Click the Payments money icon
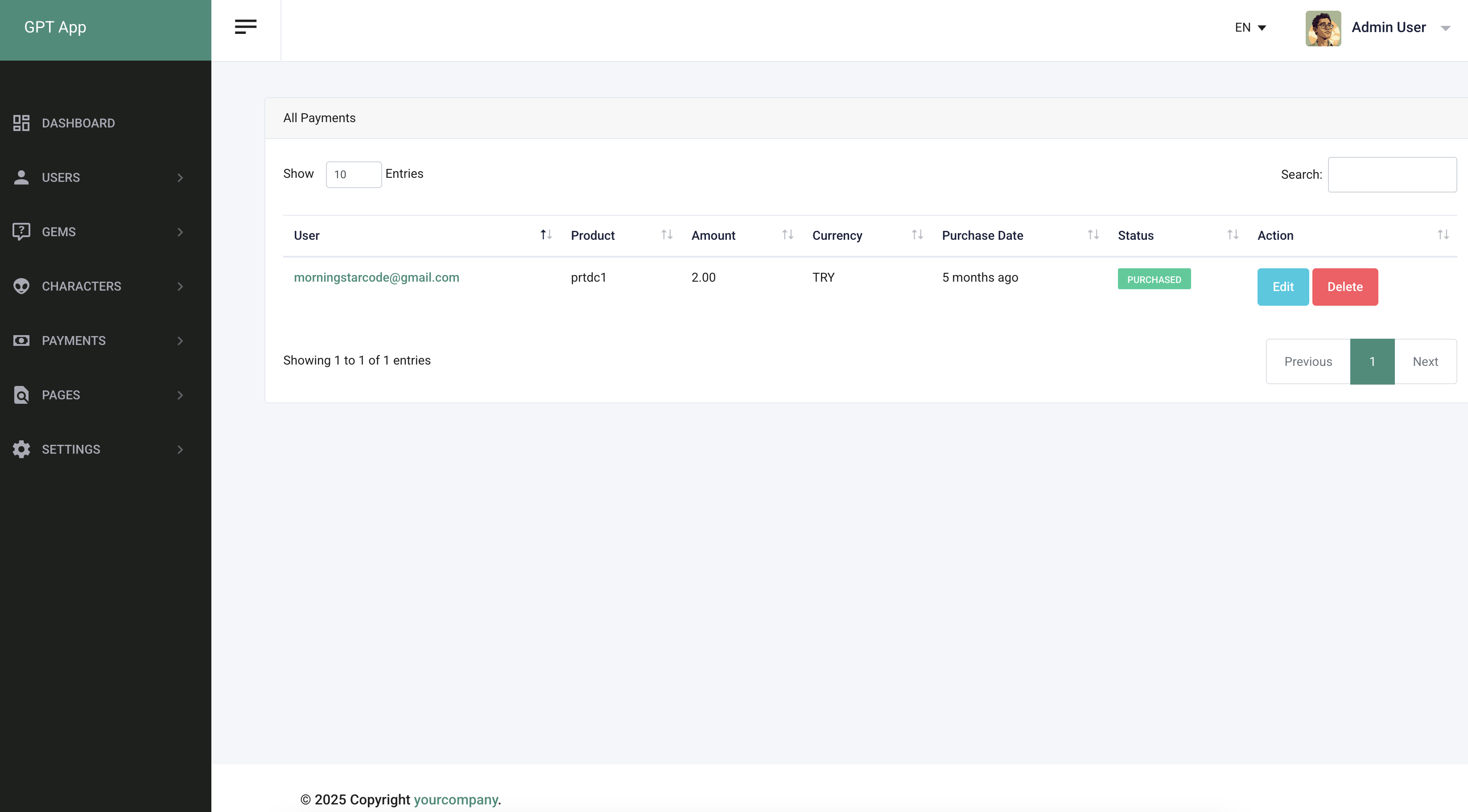1468x812 pixels. point(21,340)
